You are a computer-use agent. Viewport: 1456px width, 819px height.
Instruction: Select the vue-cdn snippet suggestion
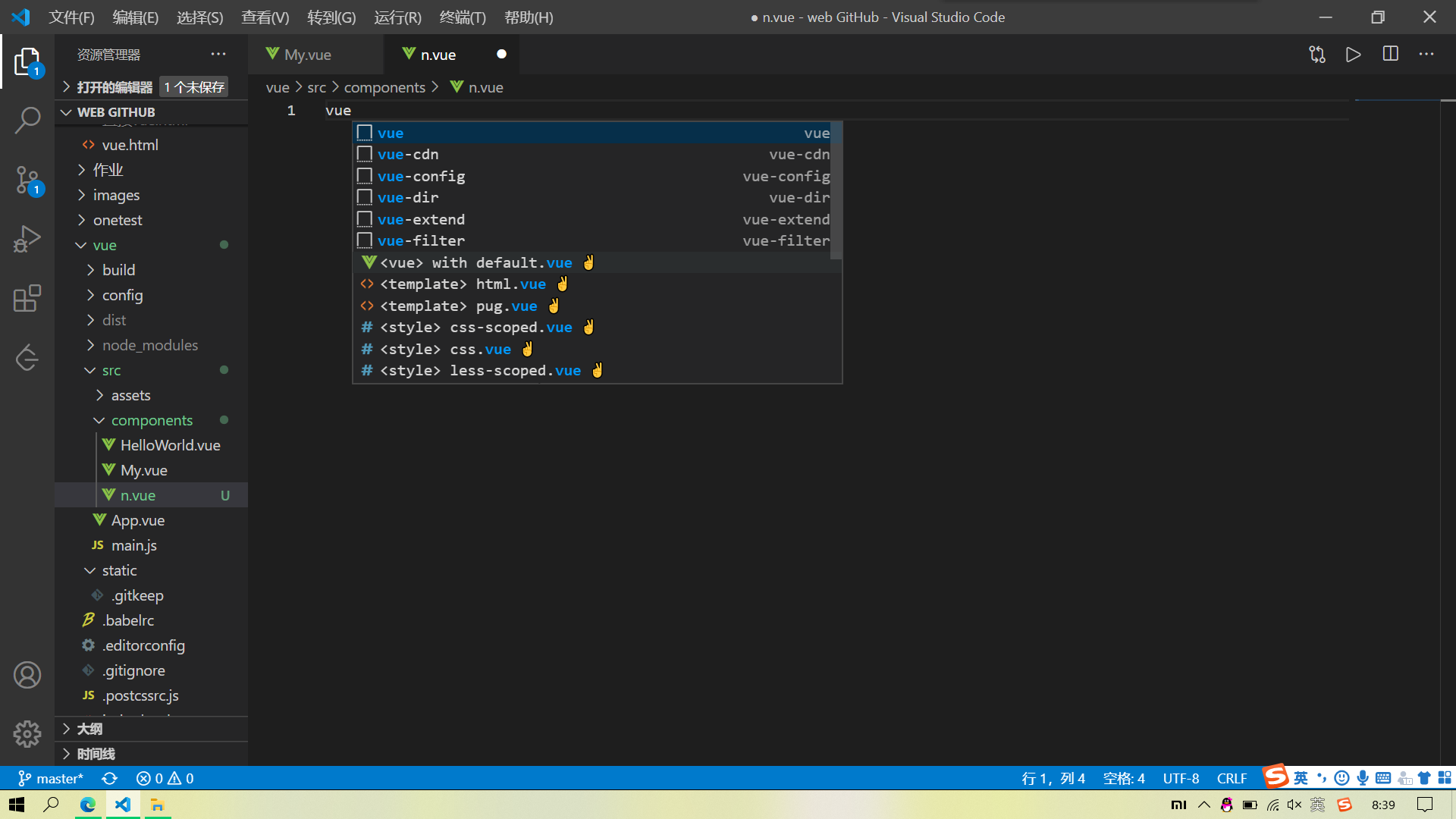408,155
